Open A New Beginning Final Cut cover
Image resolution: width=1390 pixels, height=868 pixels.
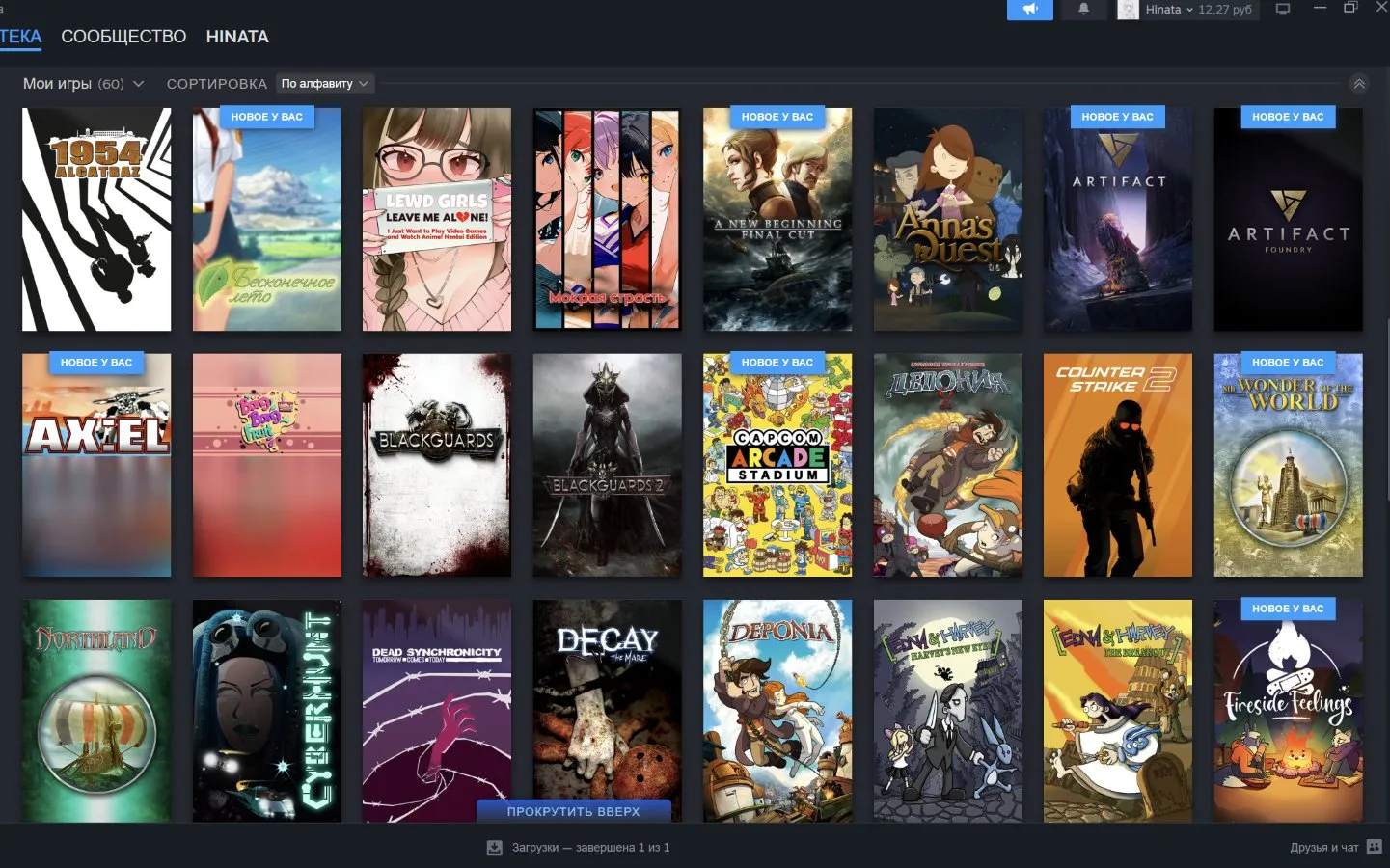[777, 220]
